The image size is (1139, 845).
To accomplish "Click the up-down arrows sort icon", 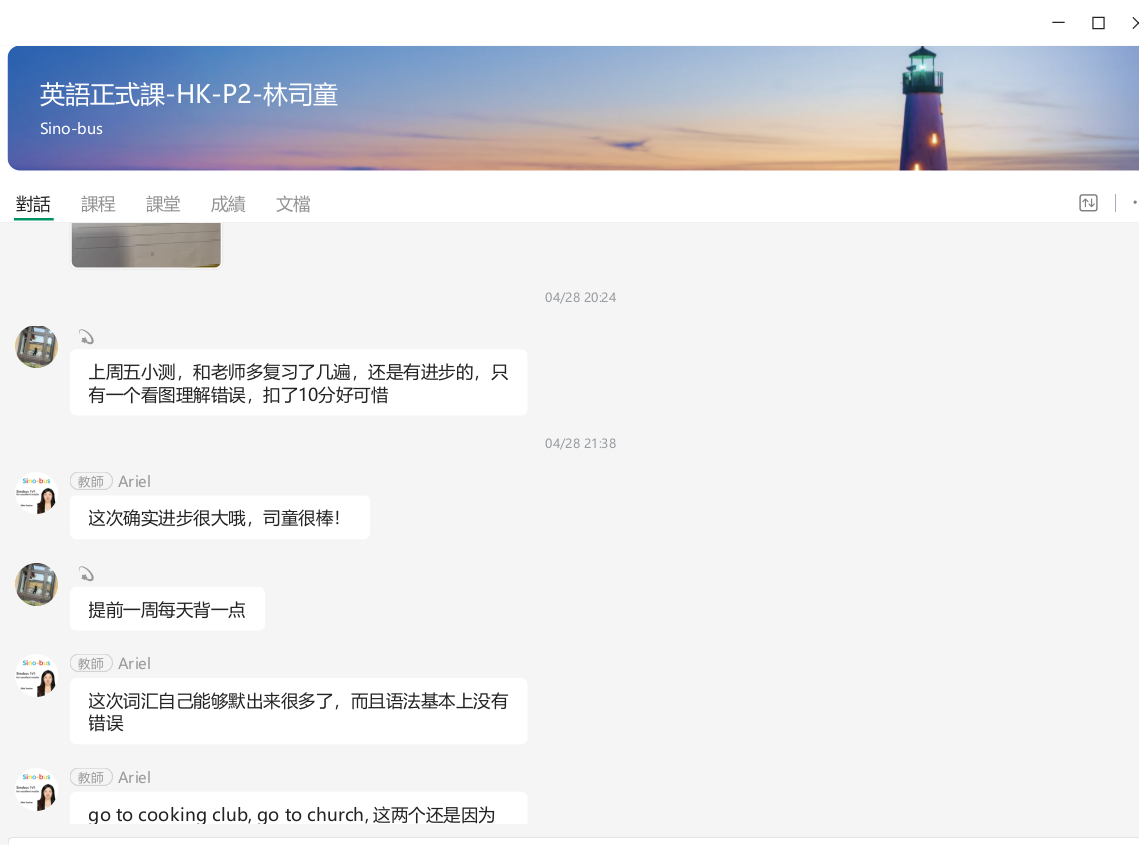I will tap(1088, 203).
